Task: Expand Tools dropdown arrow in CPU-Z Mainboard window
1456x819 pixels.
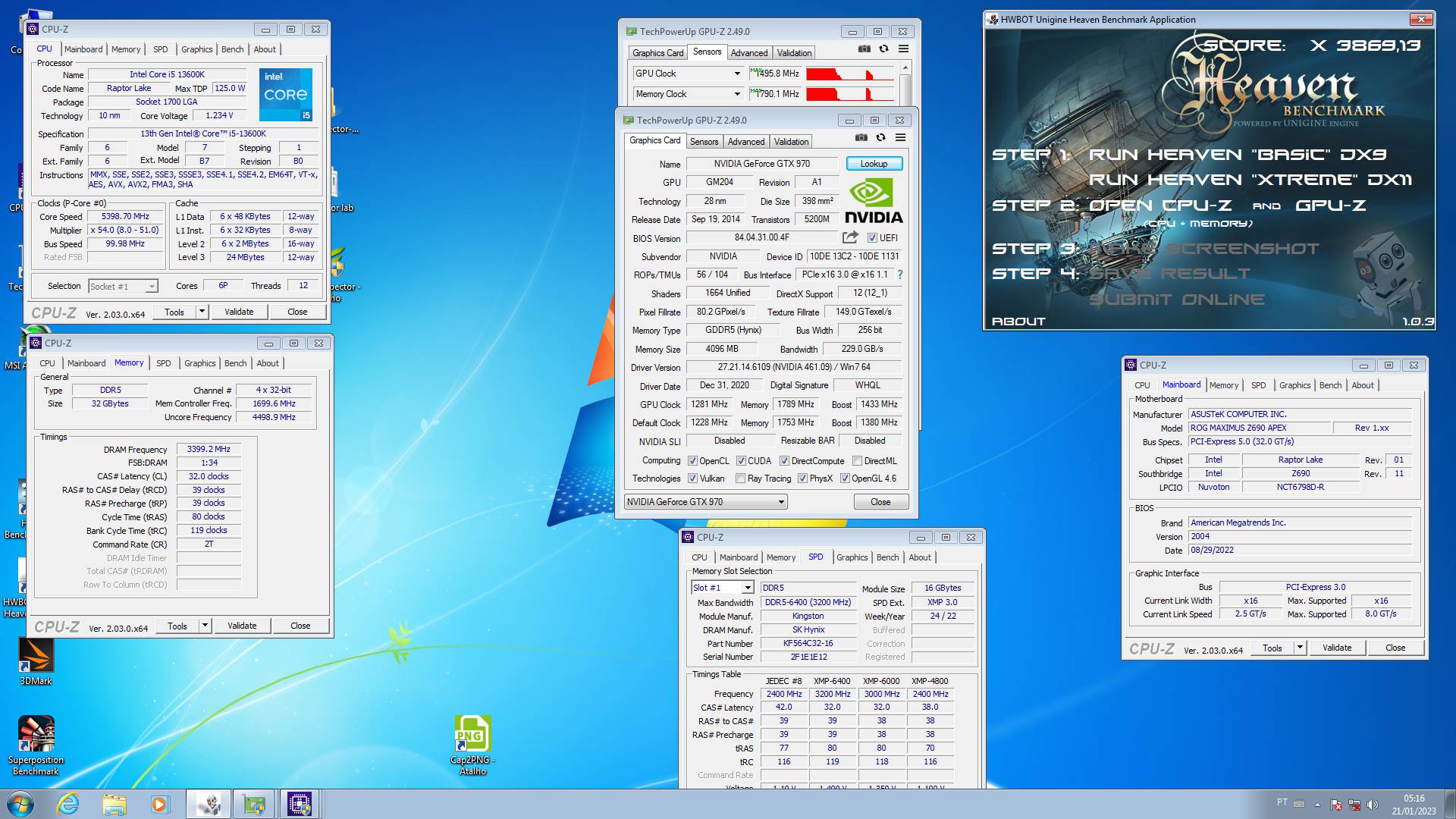Action: point(1300,648)
